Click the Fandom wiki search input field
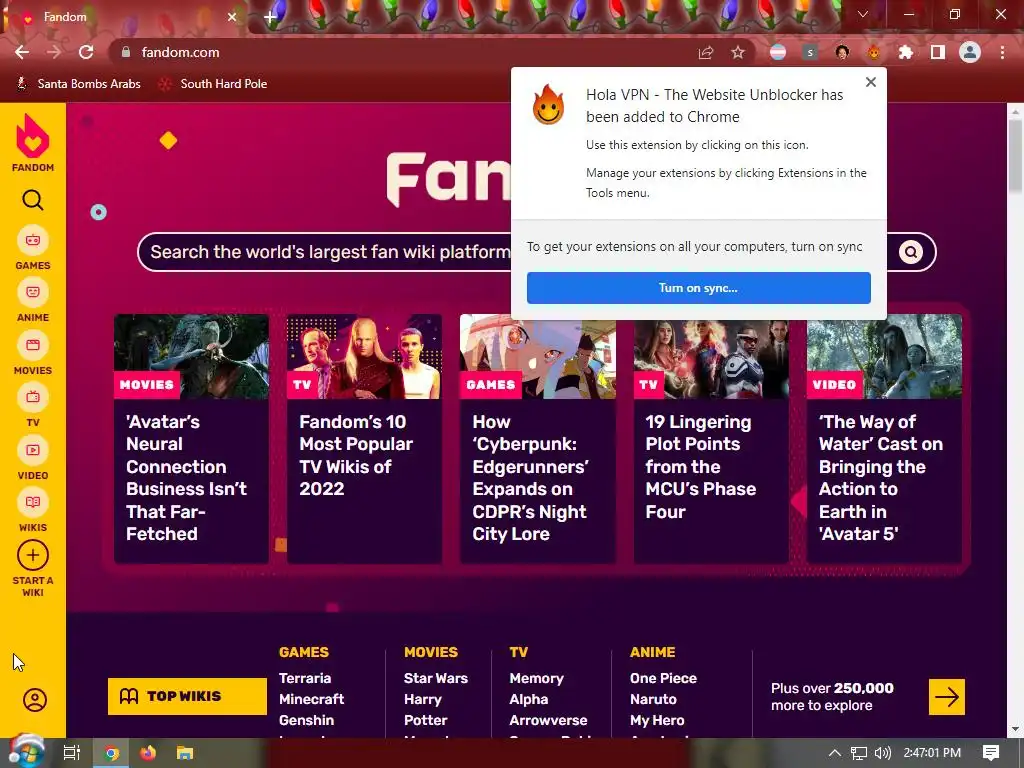This screenshot has width=1024, height=768. click(x=323, y=251)
